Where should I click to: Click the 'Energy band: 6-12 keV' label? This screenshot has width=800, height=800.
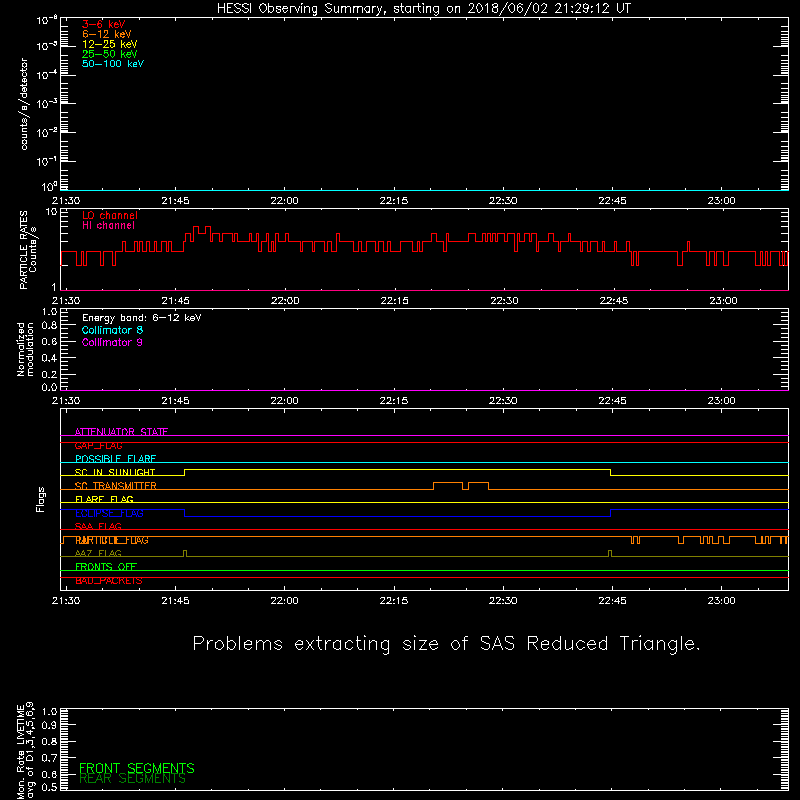pos(141,318)
